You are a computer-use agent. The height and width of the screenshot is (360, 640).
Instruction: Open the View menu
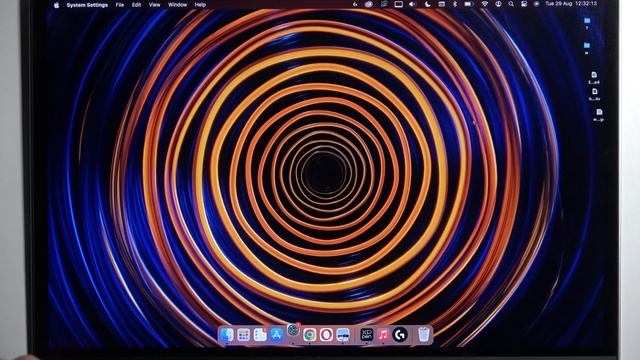click(x=154, y=5)
